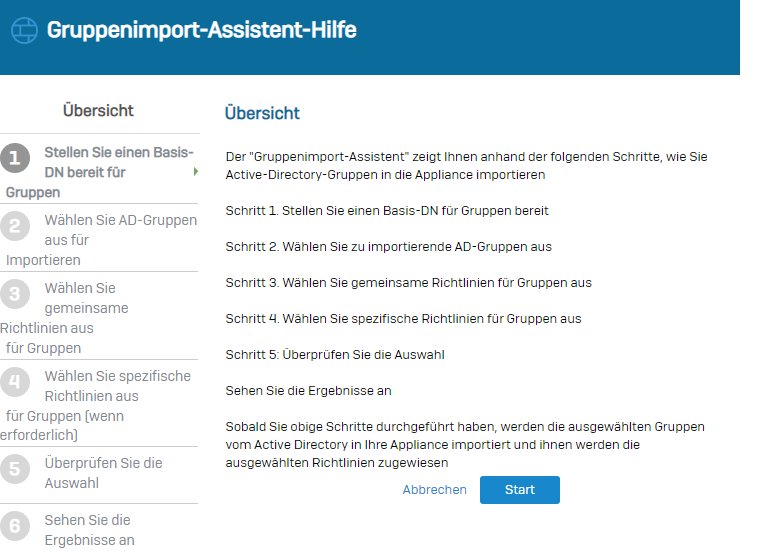The width and height of the screenshot is (761, 559).
Task: Select the step 3 number circle
Action: coord(15,294)
